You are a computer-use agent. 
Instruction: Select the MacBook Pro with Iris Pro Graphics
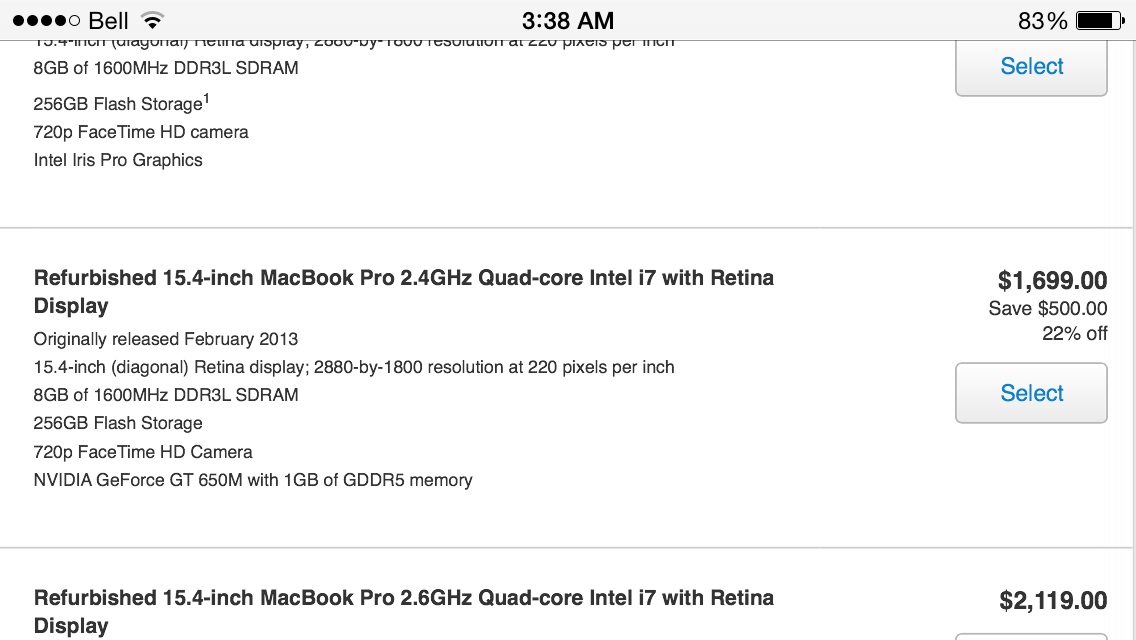coord(1031,67)
